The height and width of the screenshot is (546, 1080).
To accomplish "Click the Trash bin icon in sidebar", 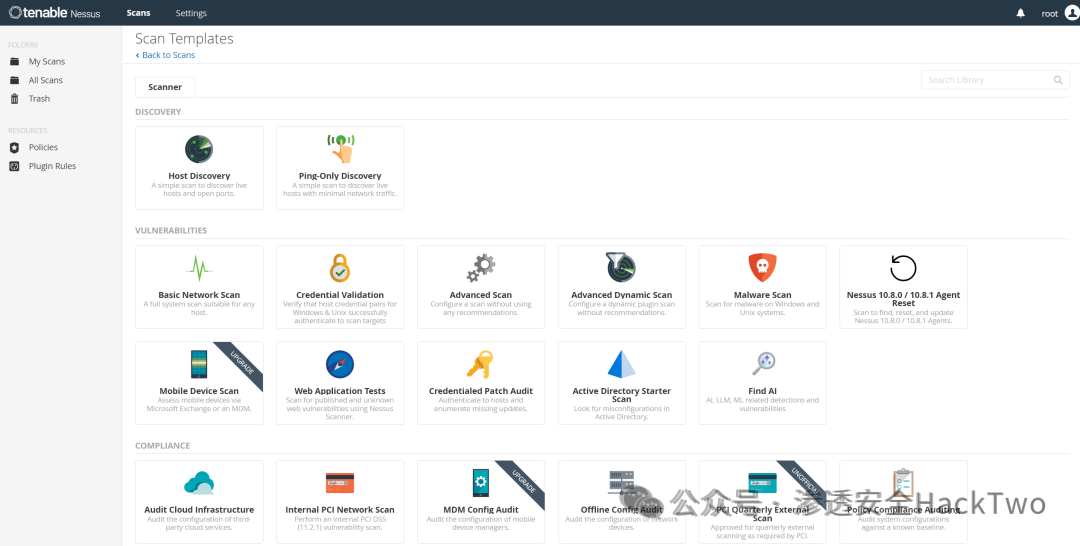I will pyautogui.click(x=14, y=98).
